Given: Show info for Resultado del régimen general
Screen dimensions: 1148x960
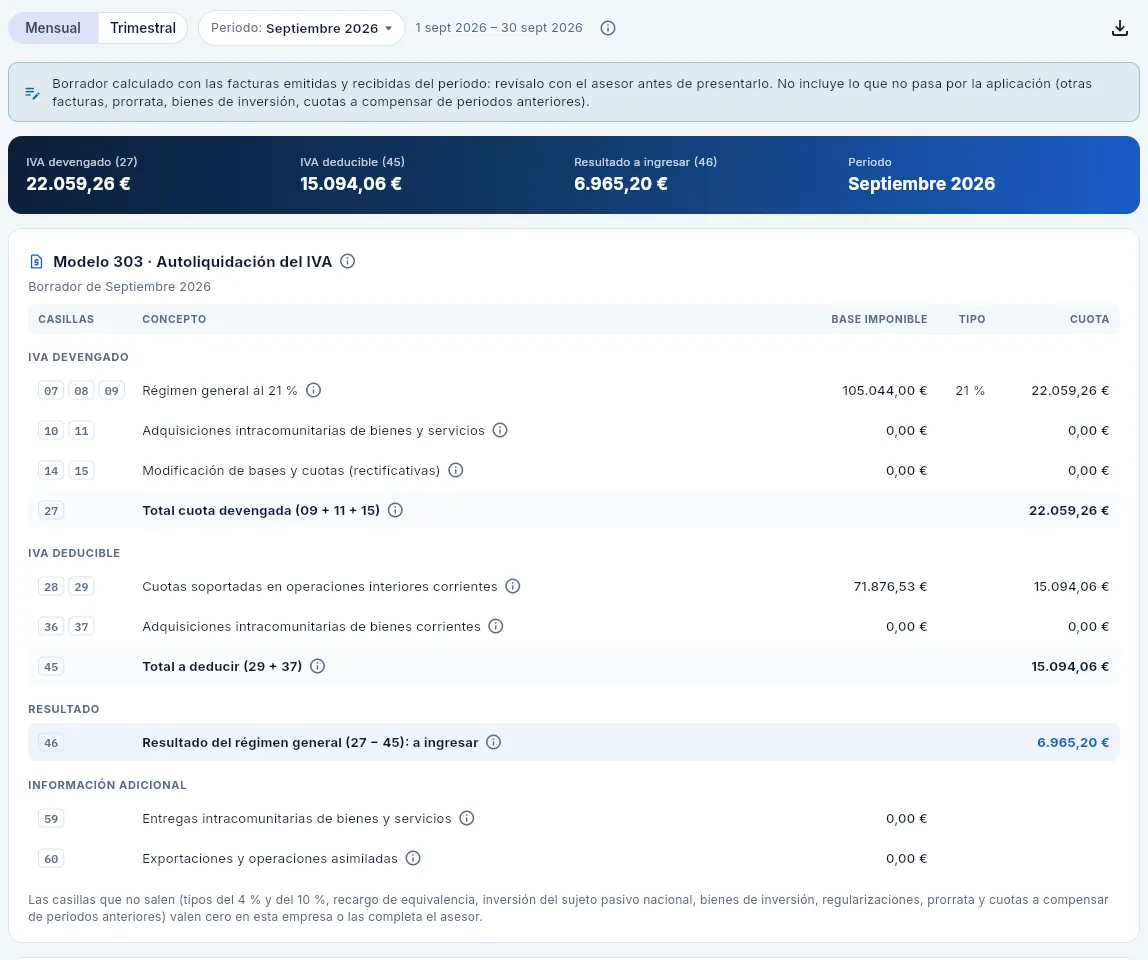Looking at the screenshot, I should click(x=493, y=742).
